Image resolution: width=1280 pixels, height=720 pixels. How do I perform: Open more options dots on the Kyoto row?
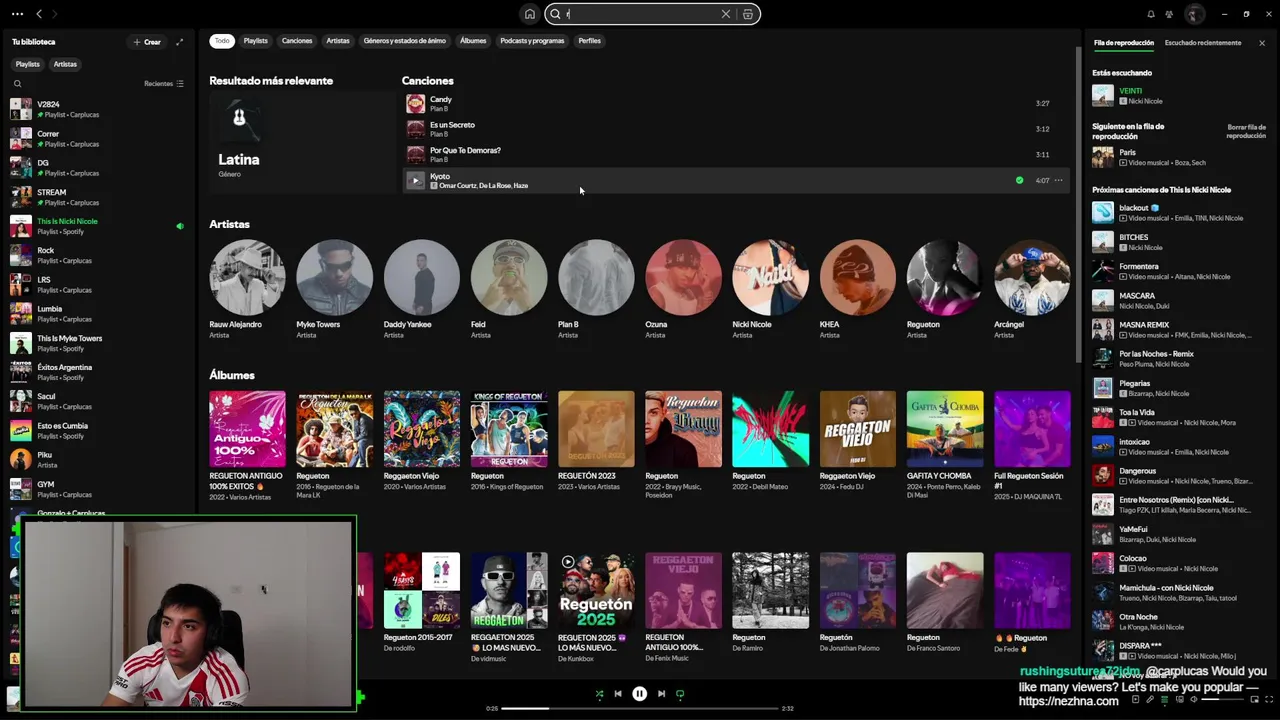tap(1058, 181)
